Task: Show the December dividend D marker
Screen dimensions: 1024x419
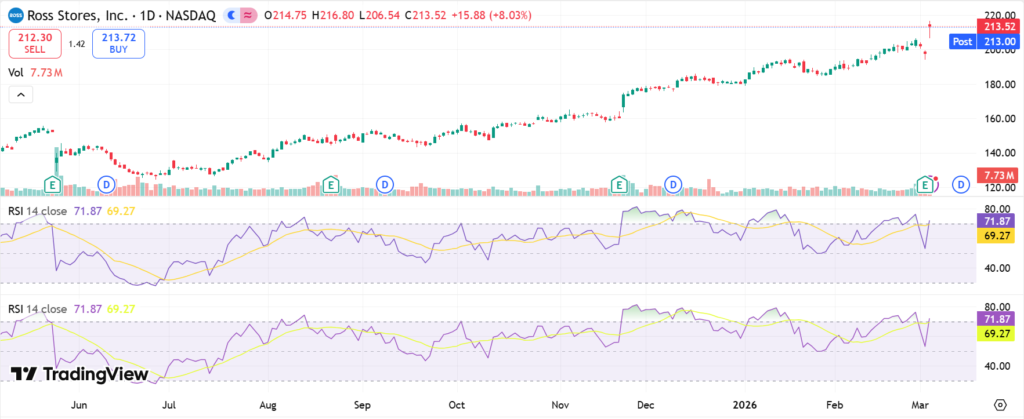Action: (674, 184)
